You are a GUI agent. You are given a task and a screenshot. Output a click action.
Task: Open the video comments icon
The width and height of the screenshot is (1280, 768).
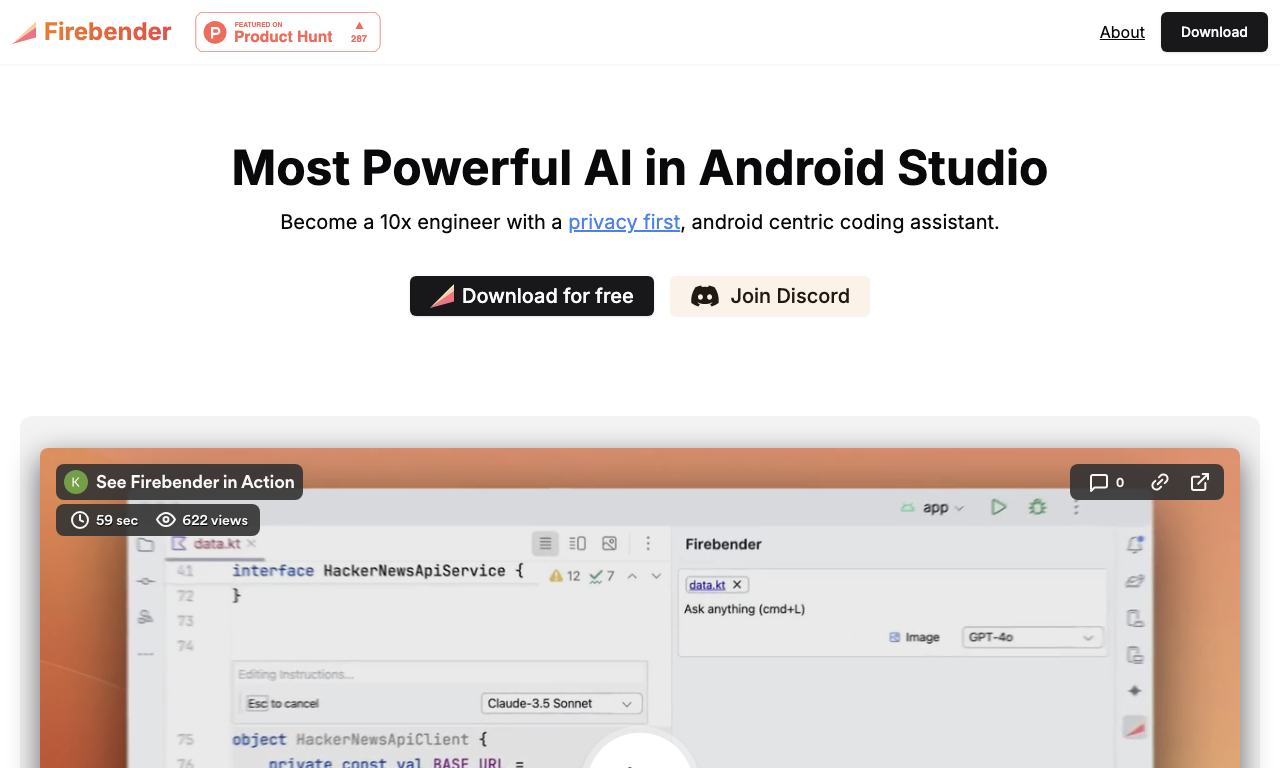coord(1106,482)
